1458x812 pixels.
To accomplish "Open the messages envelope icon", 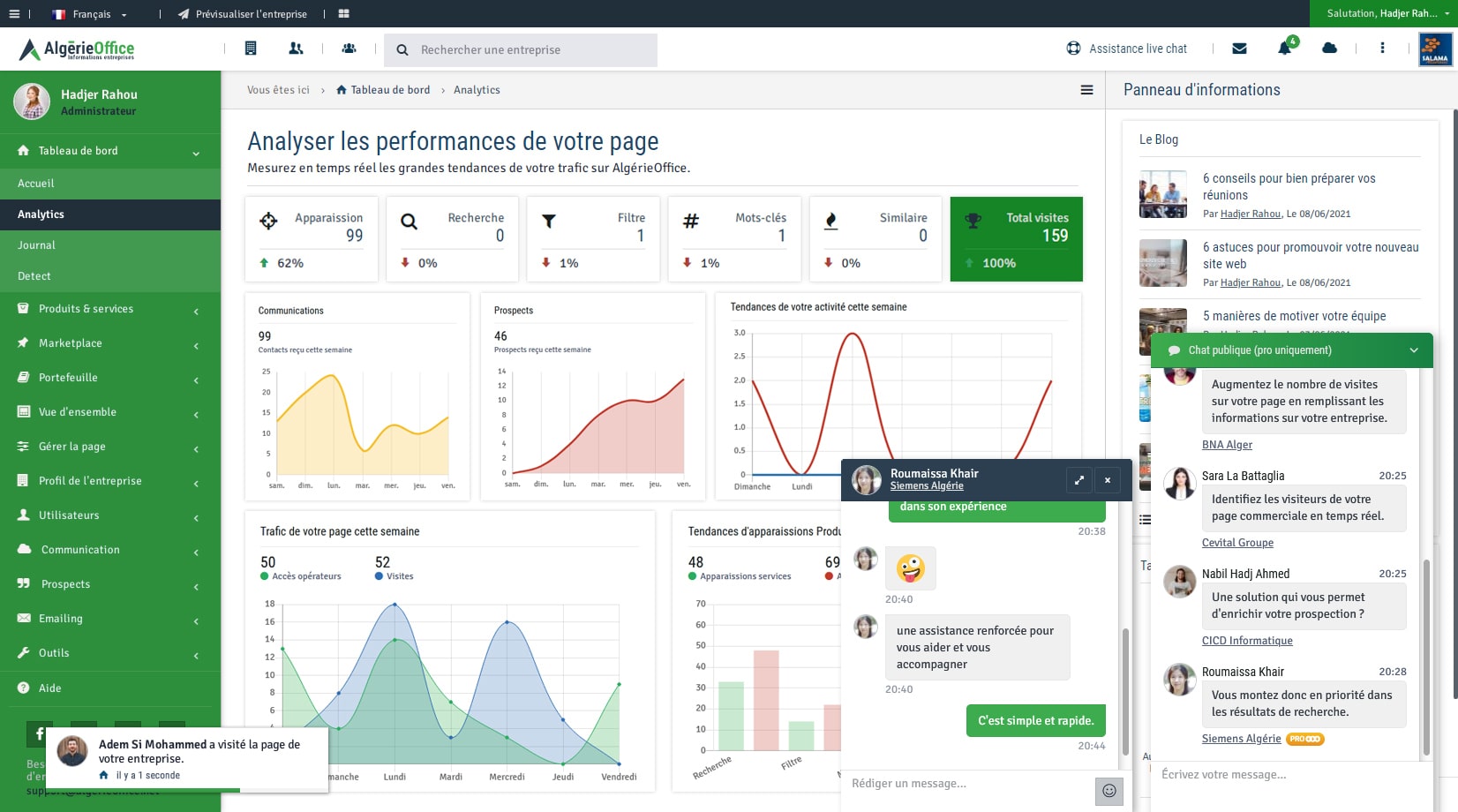I will coord(1239,49).
